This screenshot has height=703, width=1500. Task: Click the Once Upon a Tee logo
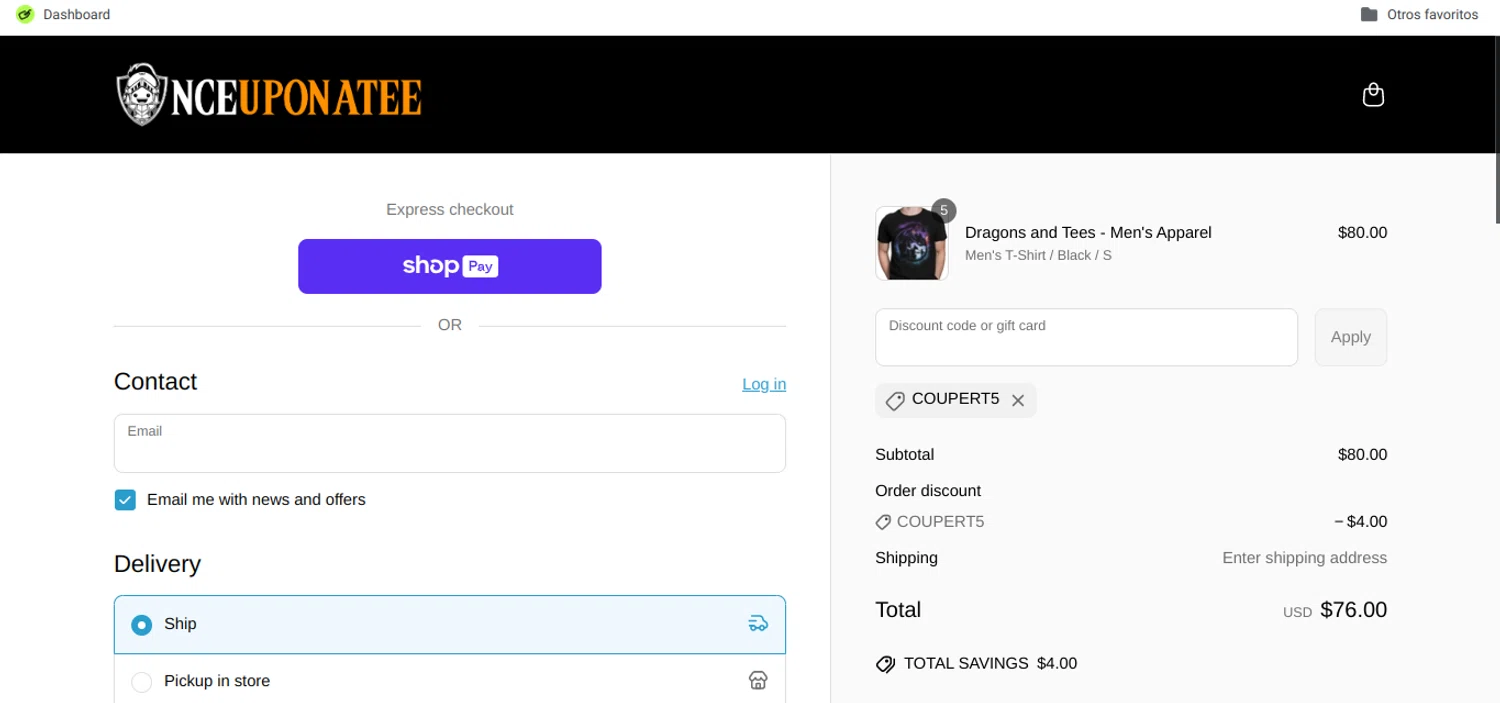click(269, 95)
